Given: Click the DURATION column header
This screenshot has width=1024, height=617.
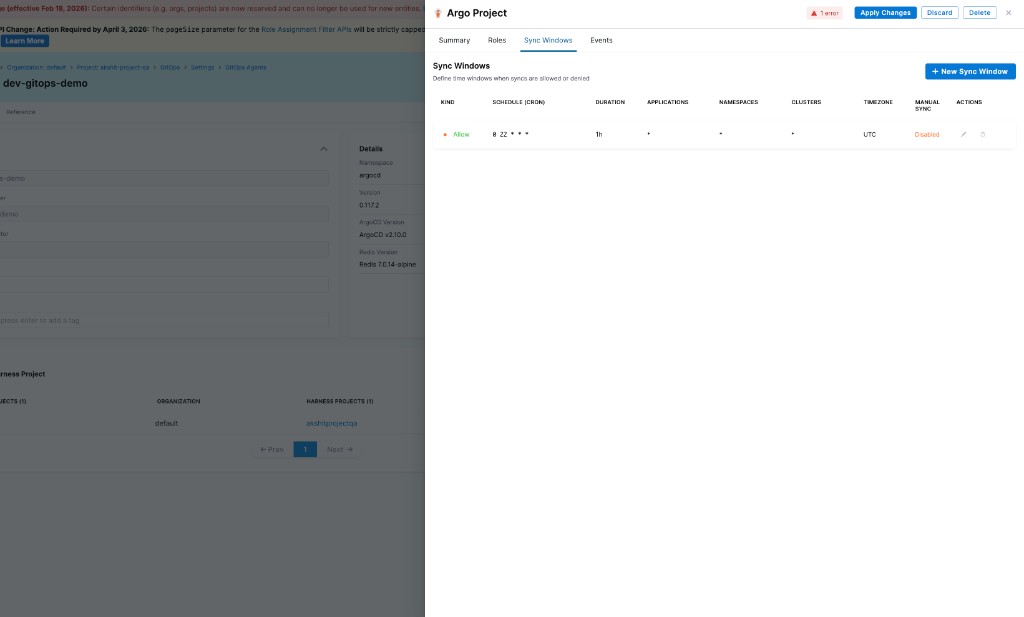Looking at the screenshot, I should pos(610,103).
